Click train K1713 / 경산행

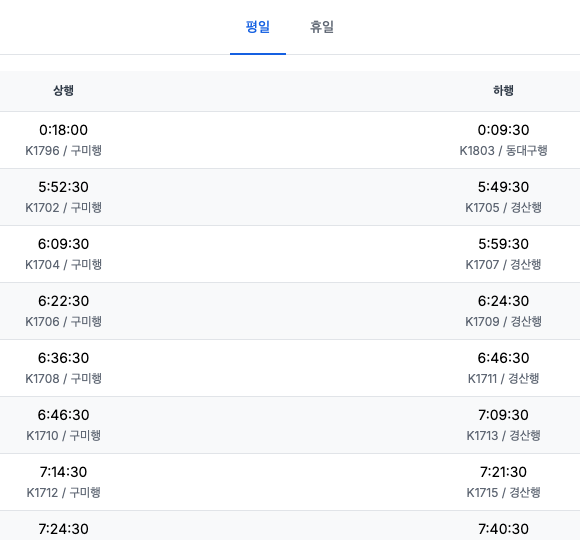tap(503, 435)
